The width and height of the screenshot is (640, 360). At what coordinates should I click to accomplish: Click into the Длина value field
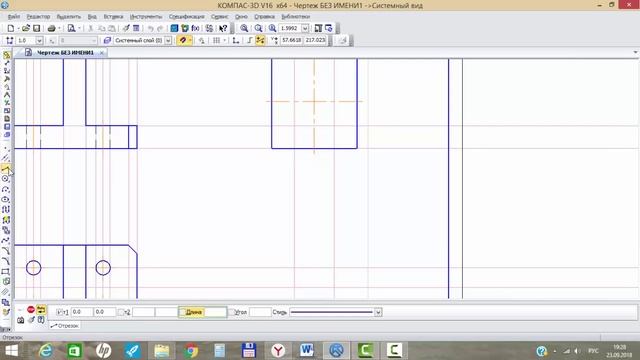coord(215,312)
